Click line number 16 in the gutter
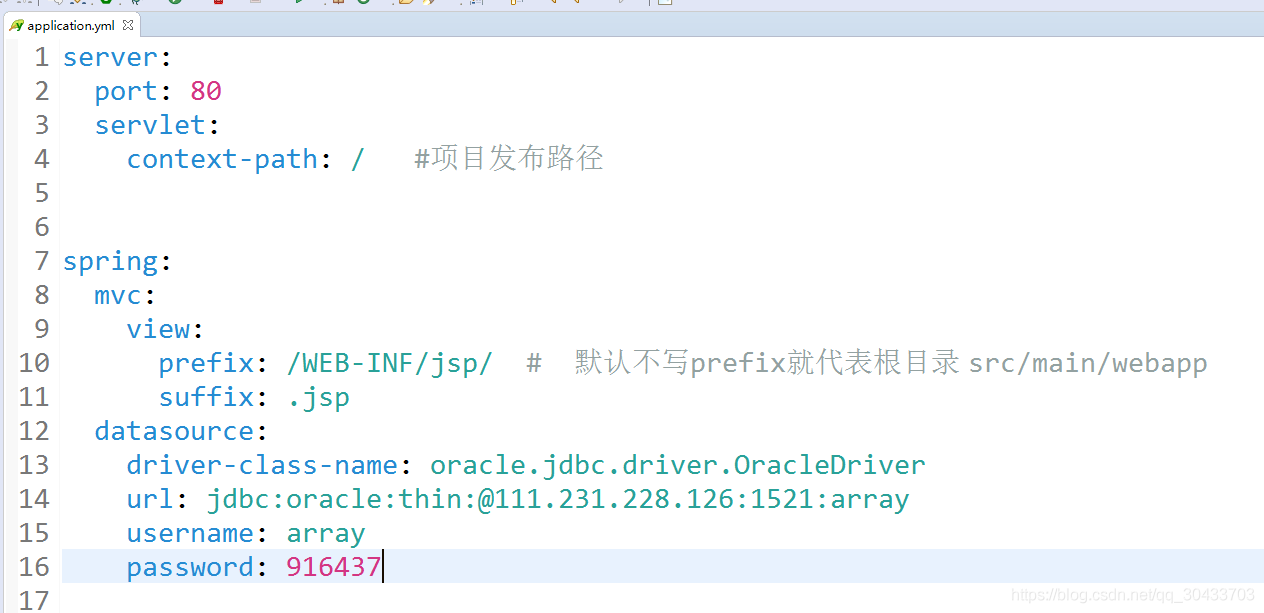Viewport: 1264px width, 613px height. tap(34, 568)
